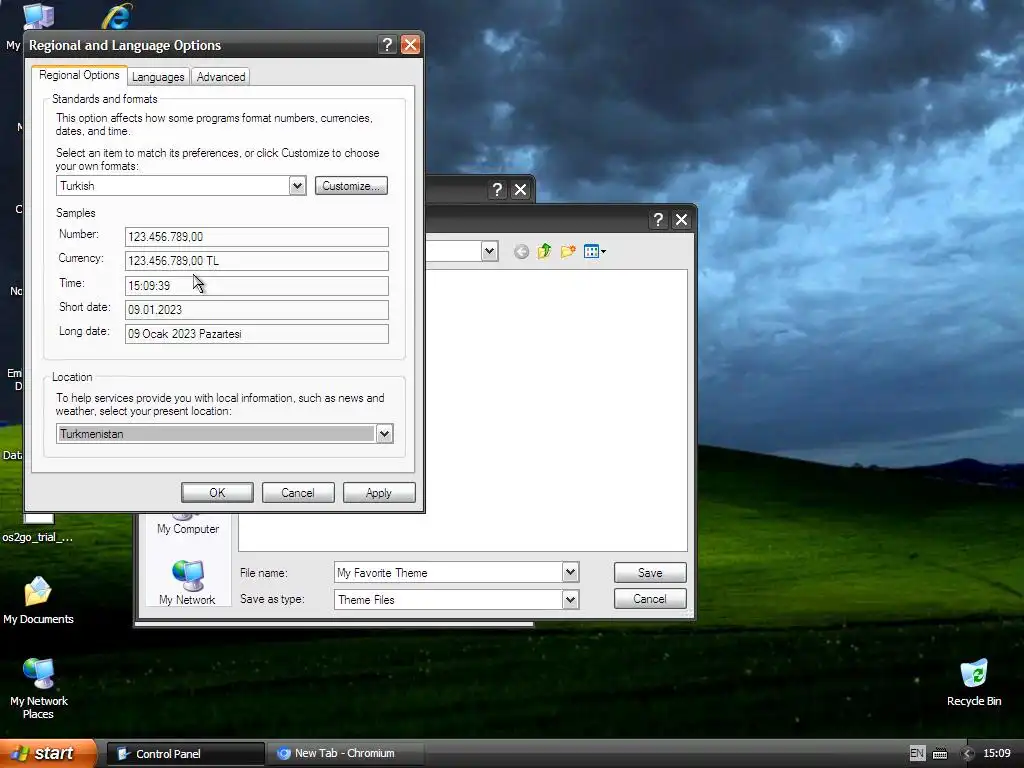
Task: Go back in the Save dialog toolbar
Action: coord(521,251)
